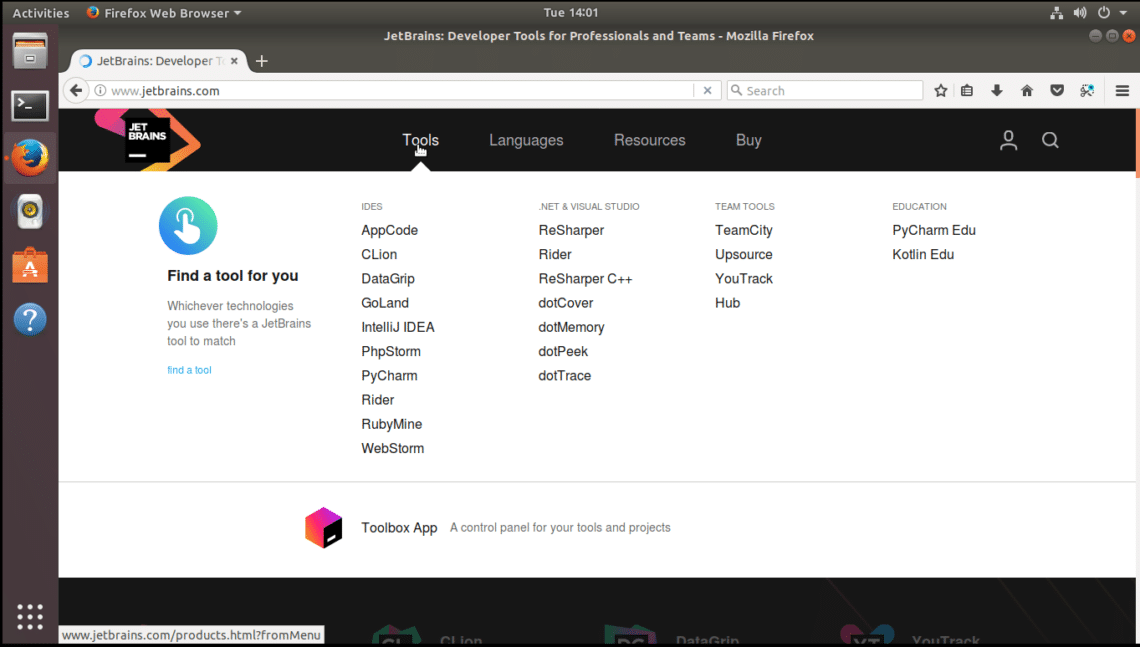
Task: Open the Resources navigation menu
Action: tap(649, 140)
